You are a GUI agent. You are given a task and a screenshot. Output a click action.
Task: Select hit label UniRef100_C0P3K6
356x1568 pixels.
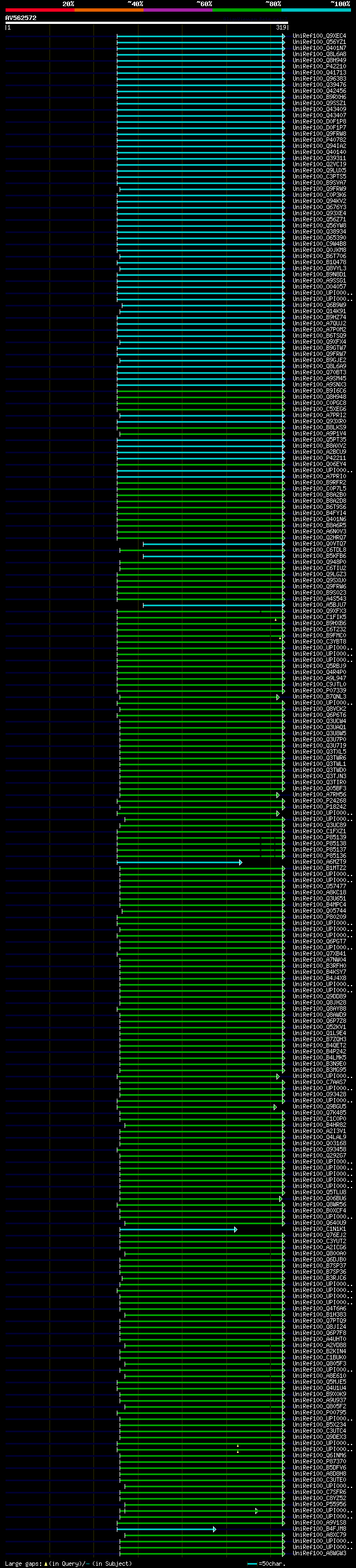click(x=319, y=195)
